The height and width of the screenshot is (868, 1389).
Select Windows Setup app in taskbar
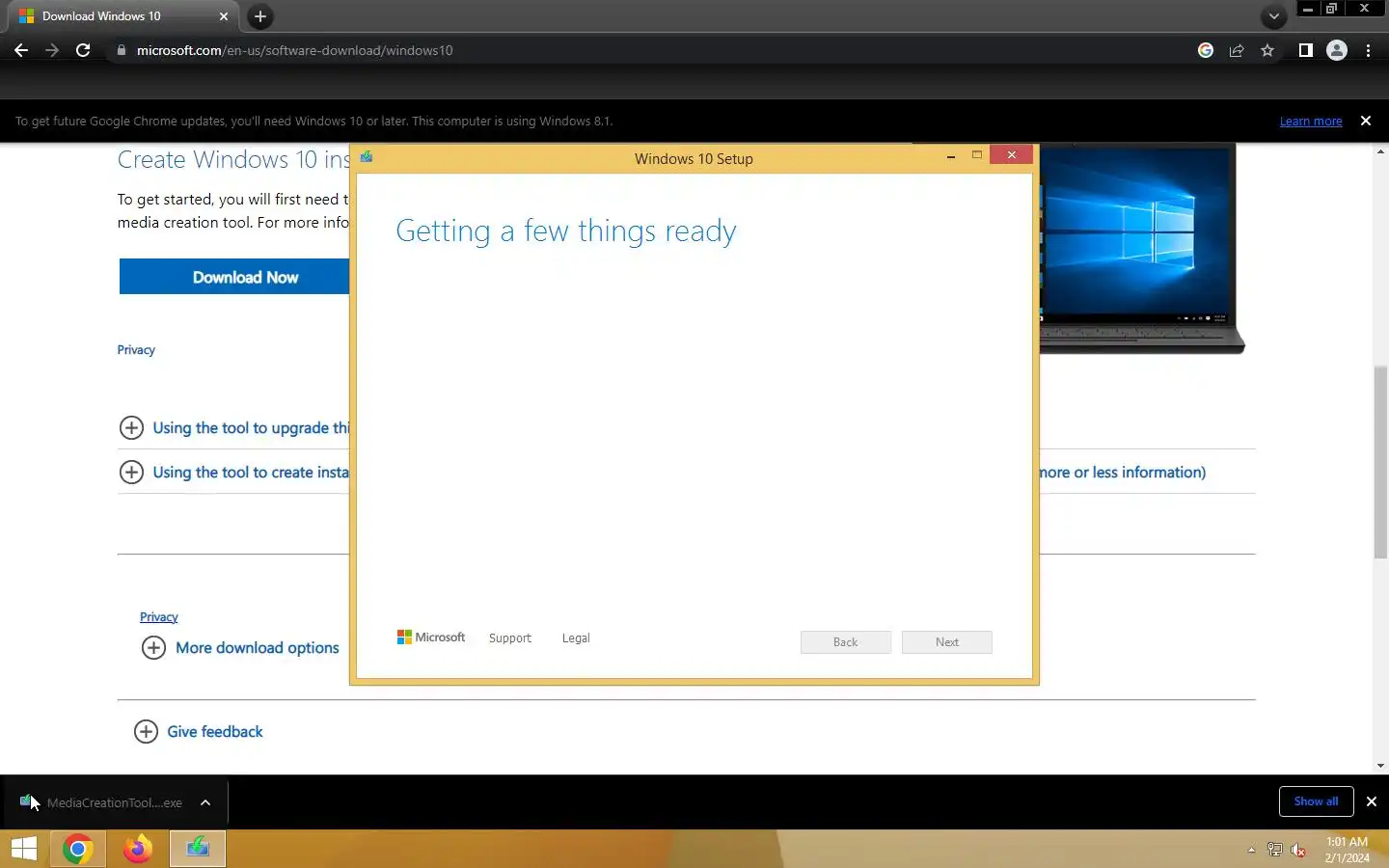[198, 850]
